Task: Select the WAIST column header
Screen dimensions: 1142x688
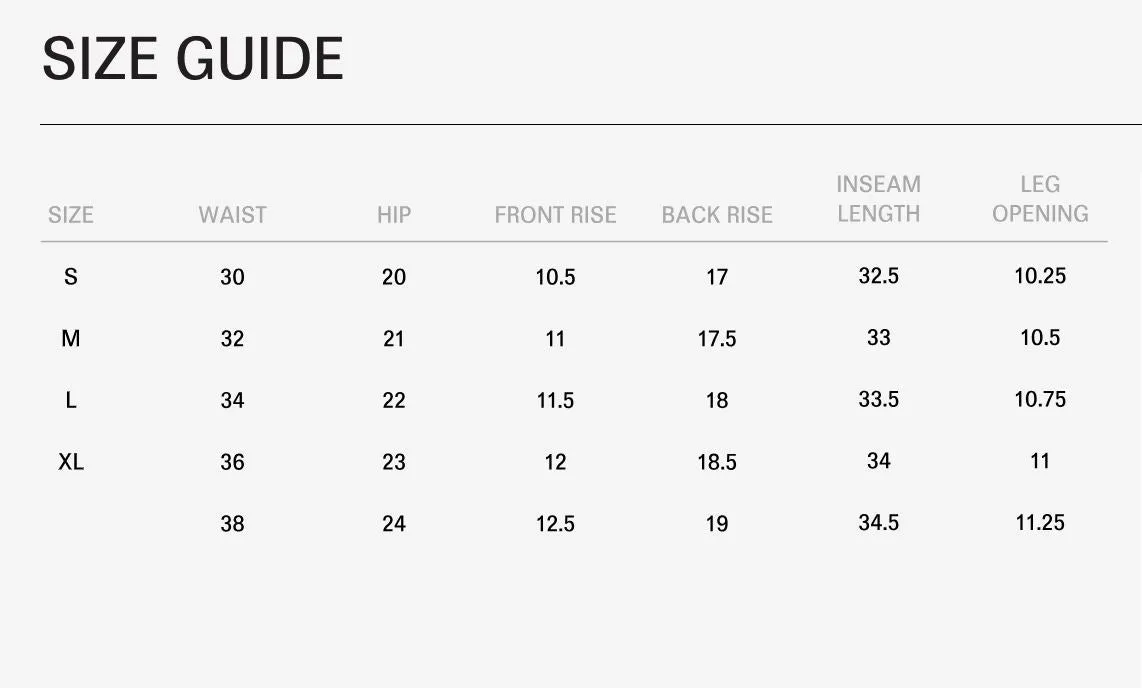Action: click(232, 215)
